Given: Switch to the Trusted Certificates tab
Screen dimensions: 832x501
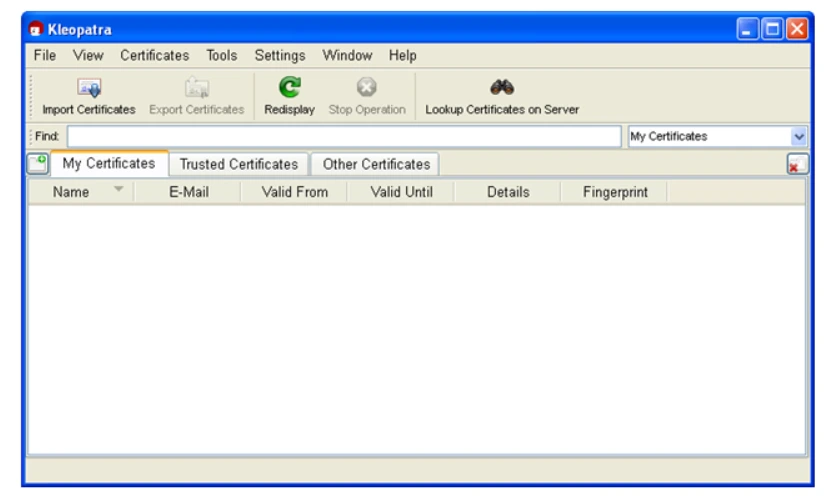Looking at the screenshot, I should pos(239,165).
